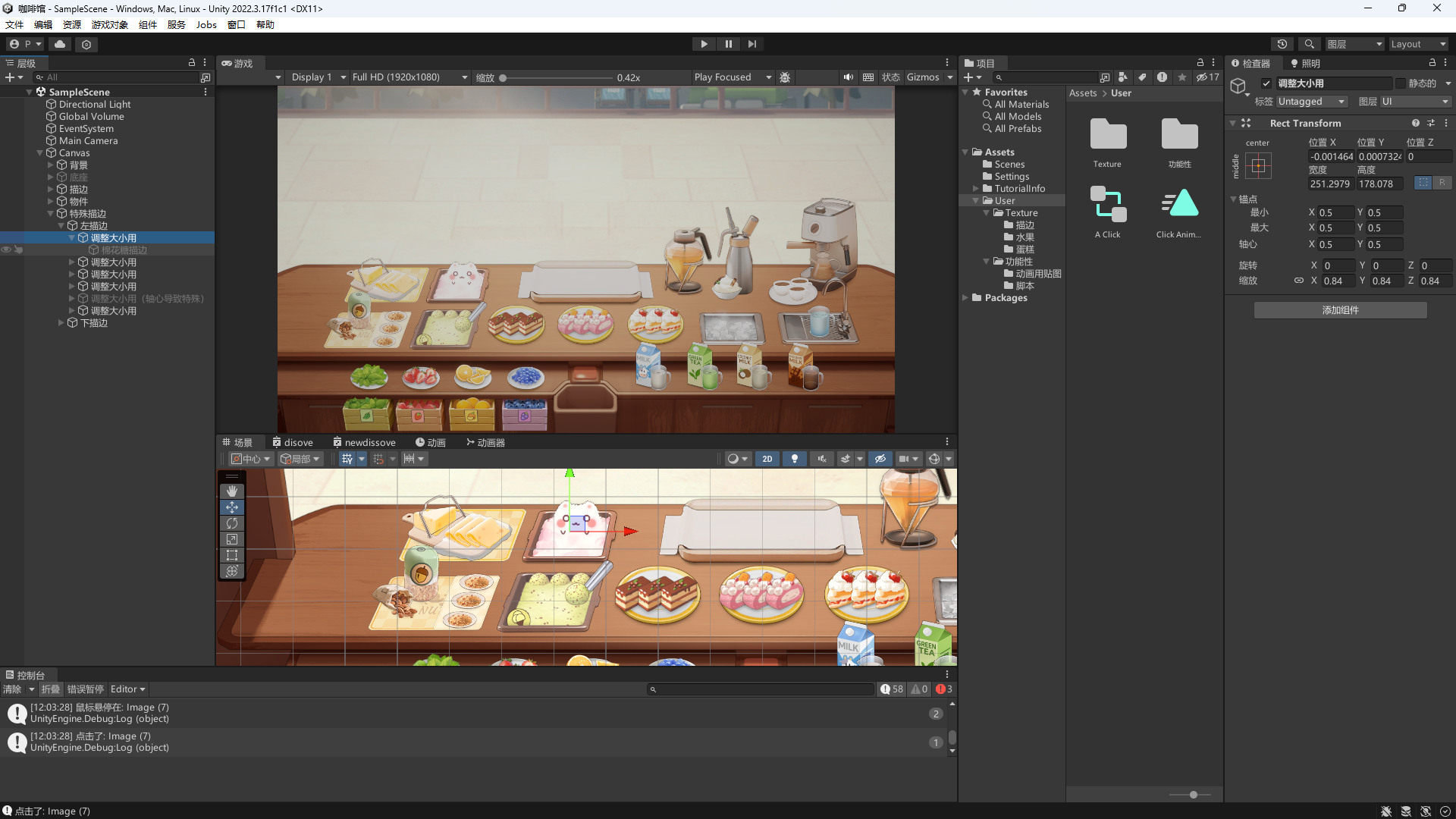The width and height of the screenshot is (1456, 819).
Task: Toggle the 2D view mode
Action: point(767,459)
